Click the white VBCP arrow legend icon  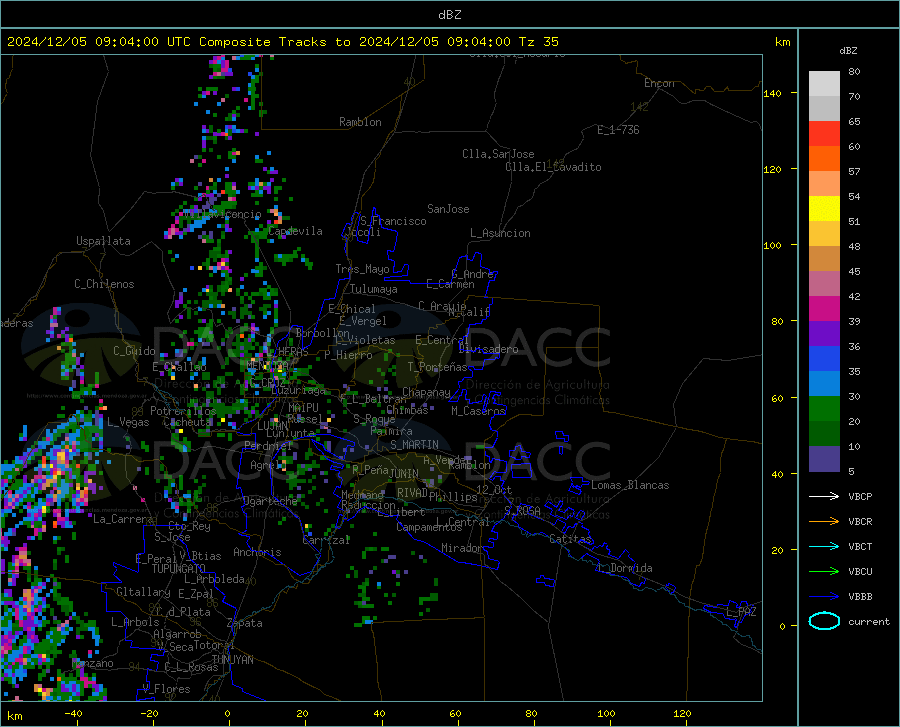click(x=824, y=496)
